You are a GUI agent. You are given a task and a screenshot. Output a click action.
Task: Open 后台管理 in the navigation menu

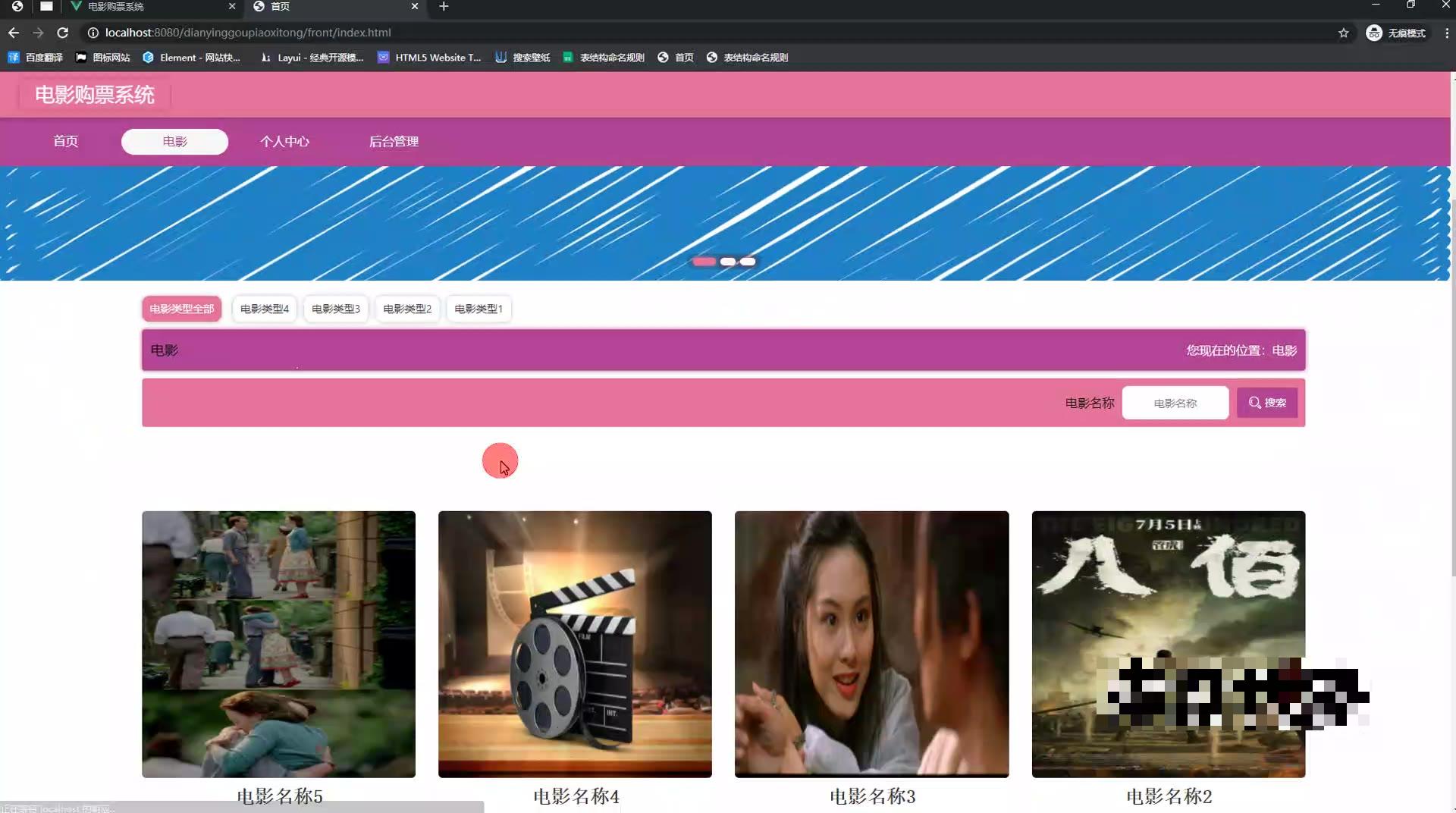pyautogui.click(x=394, y=141)
